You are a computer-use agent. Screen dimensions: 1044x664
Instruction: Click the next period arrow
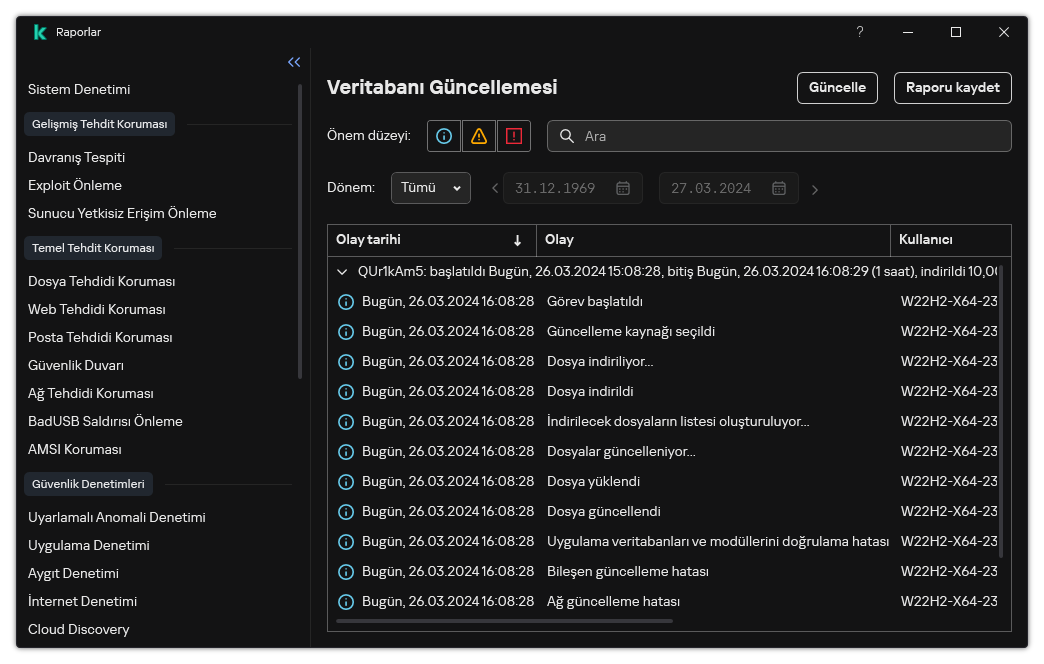815,189
